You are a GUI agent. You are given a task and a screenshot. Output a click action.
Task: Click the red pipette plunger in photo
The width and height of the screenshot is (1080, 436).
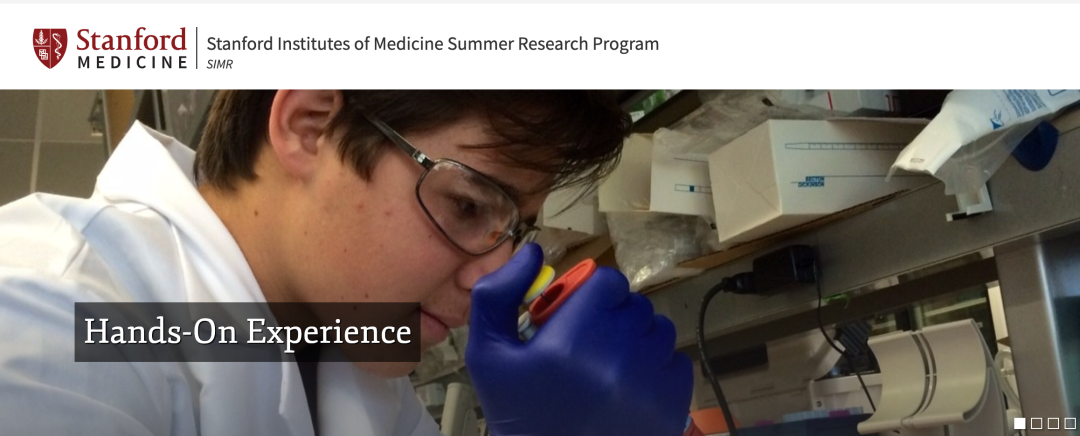[x=560, y=291]
